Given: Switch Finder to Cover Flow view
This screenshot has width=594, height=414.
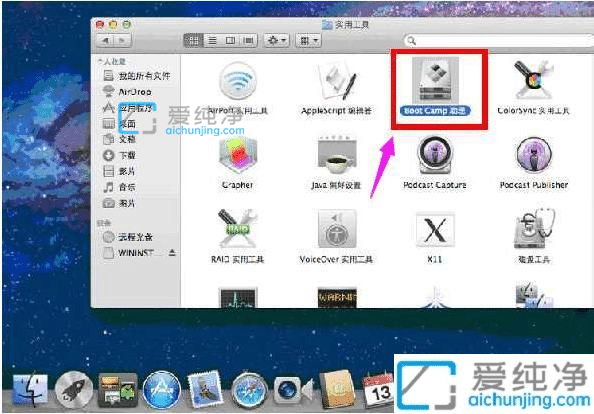Looking at the screenshot, I should (x=249, y=40).
